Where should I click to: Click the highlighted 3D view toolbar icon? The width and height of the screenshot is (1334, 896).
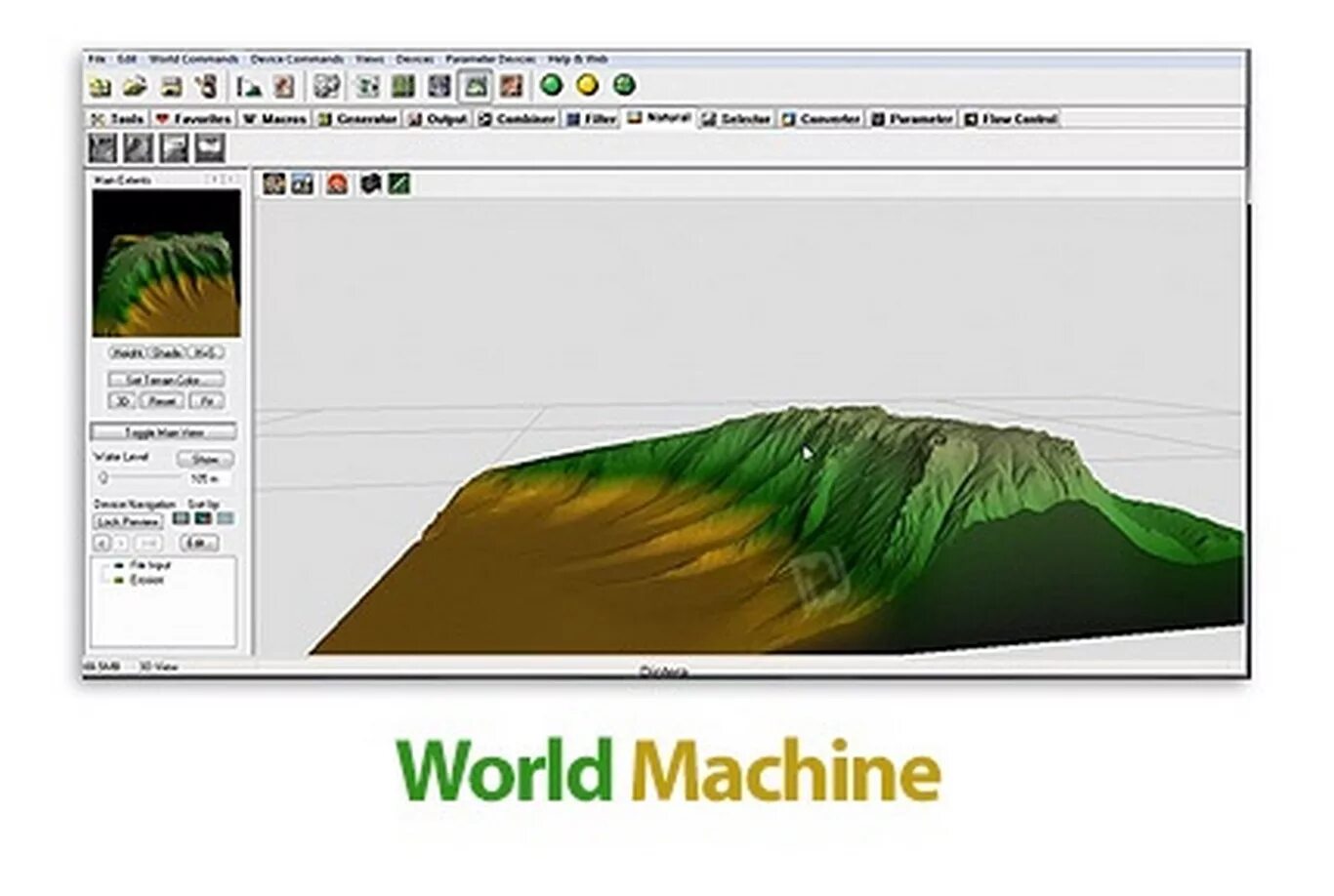click(x=476, y=87)
